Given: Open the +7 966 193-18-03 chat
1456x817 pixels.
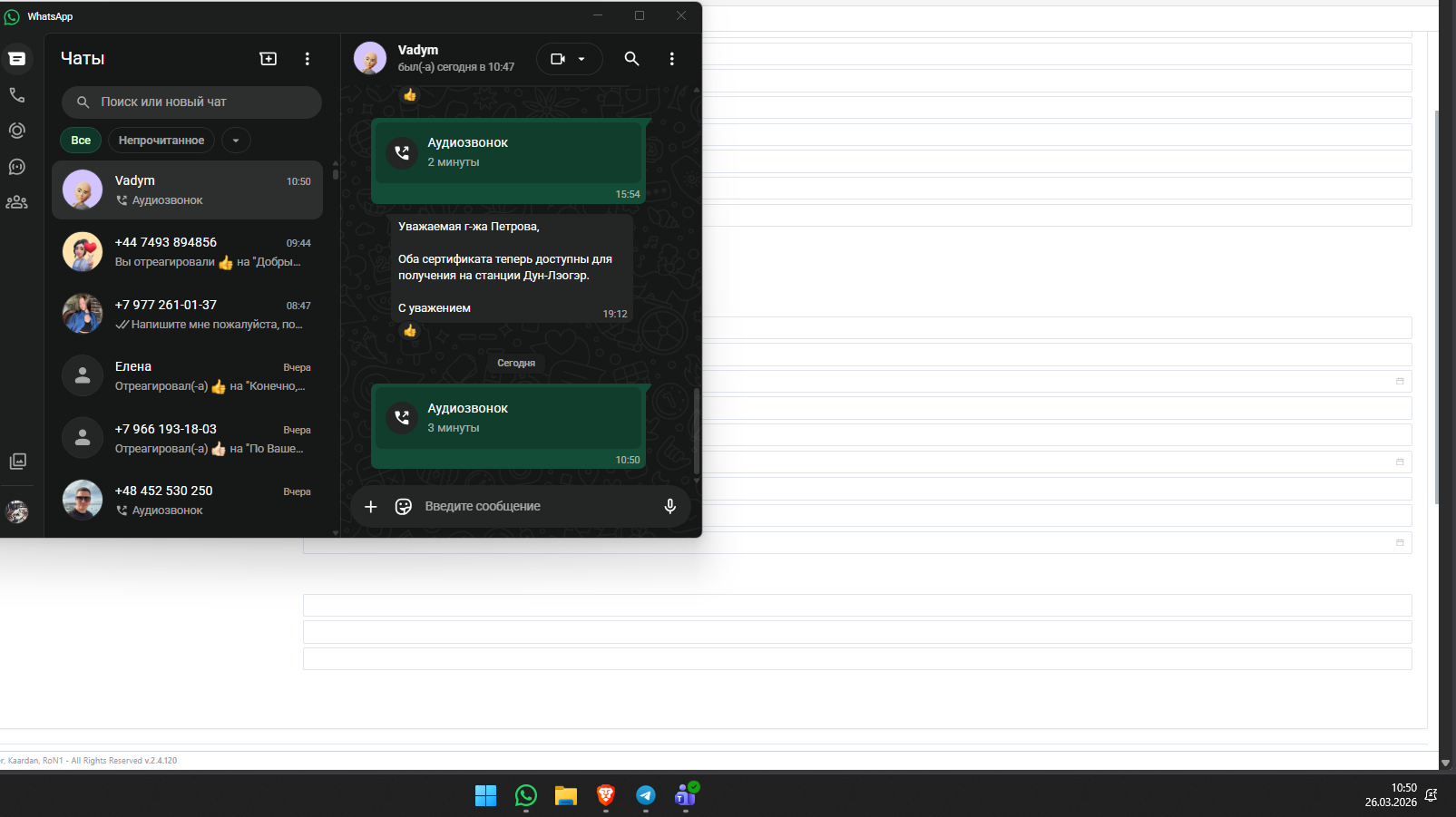Looking at the screenshot, I should (x=187, y=439).
